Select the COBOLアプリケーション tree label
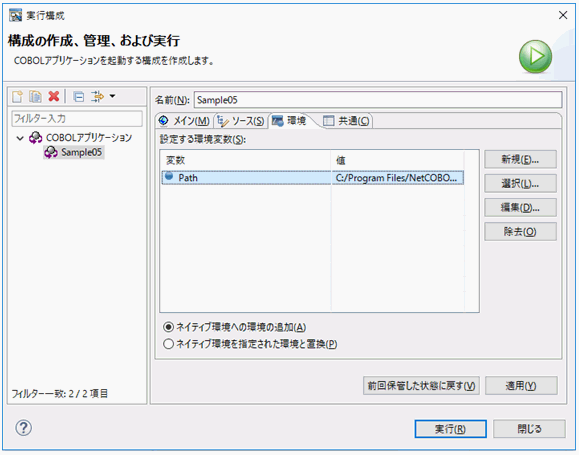Image resolution: width=579 pixels, height=455 pixels. coord(89,138)
